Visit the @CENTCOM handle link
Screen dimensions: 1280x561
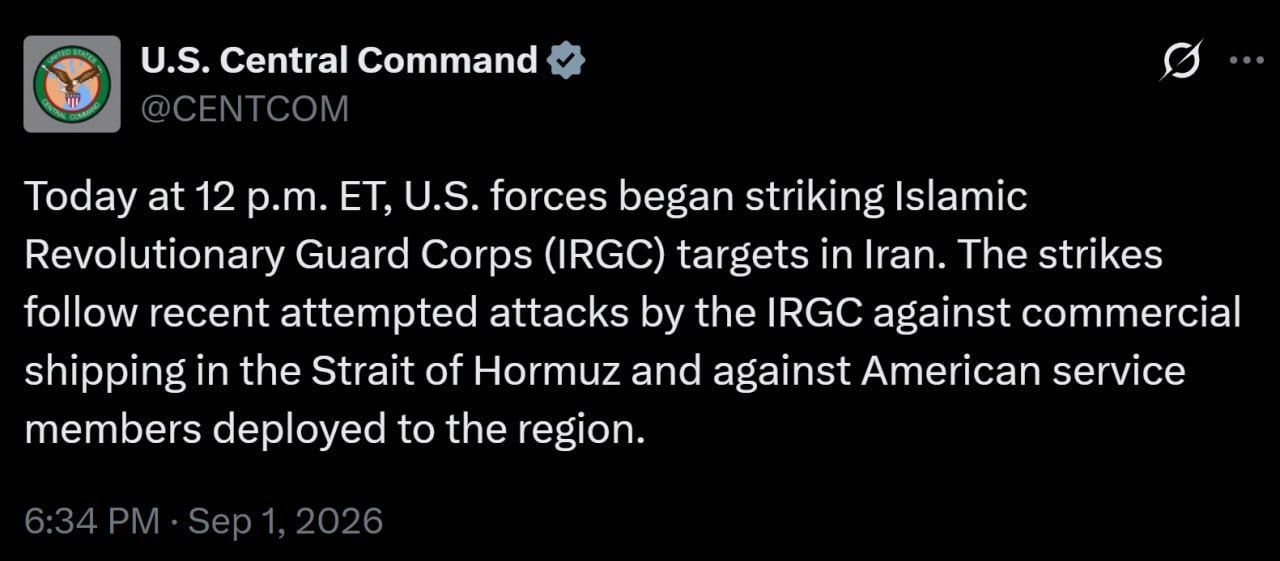click(245, 108)
